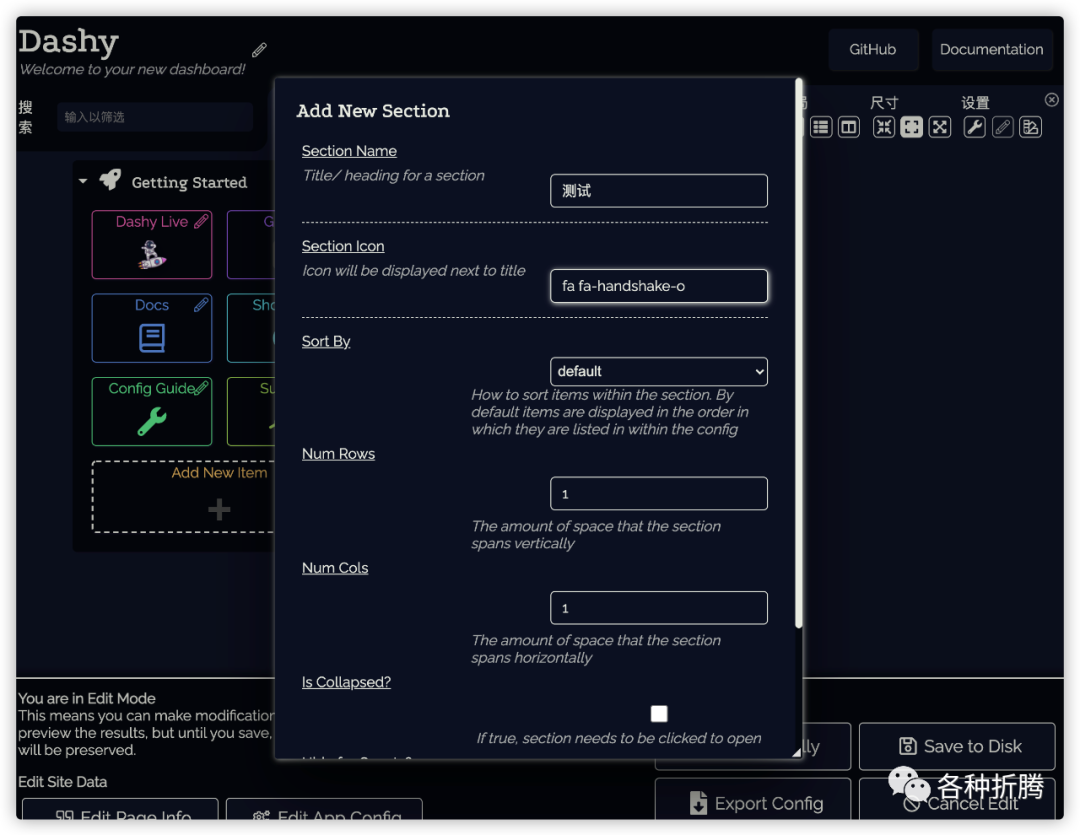Click the Config Guide wrench icon

click(152, 421)
